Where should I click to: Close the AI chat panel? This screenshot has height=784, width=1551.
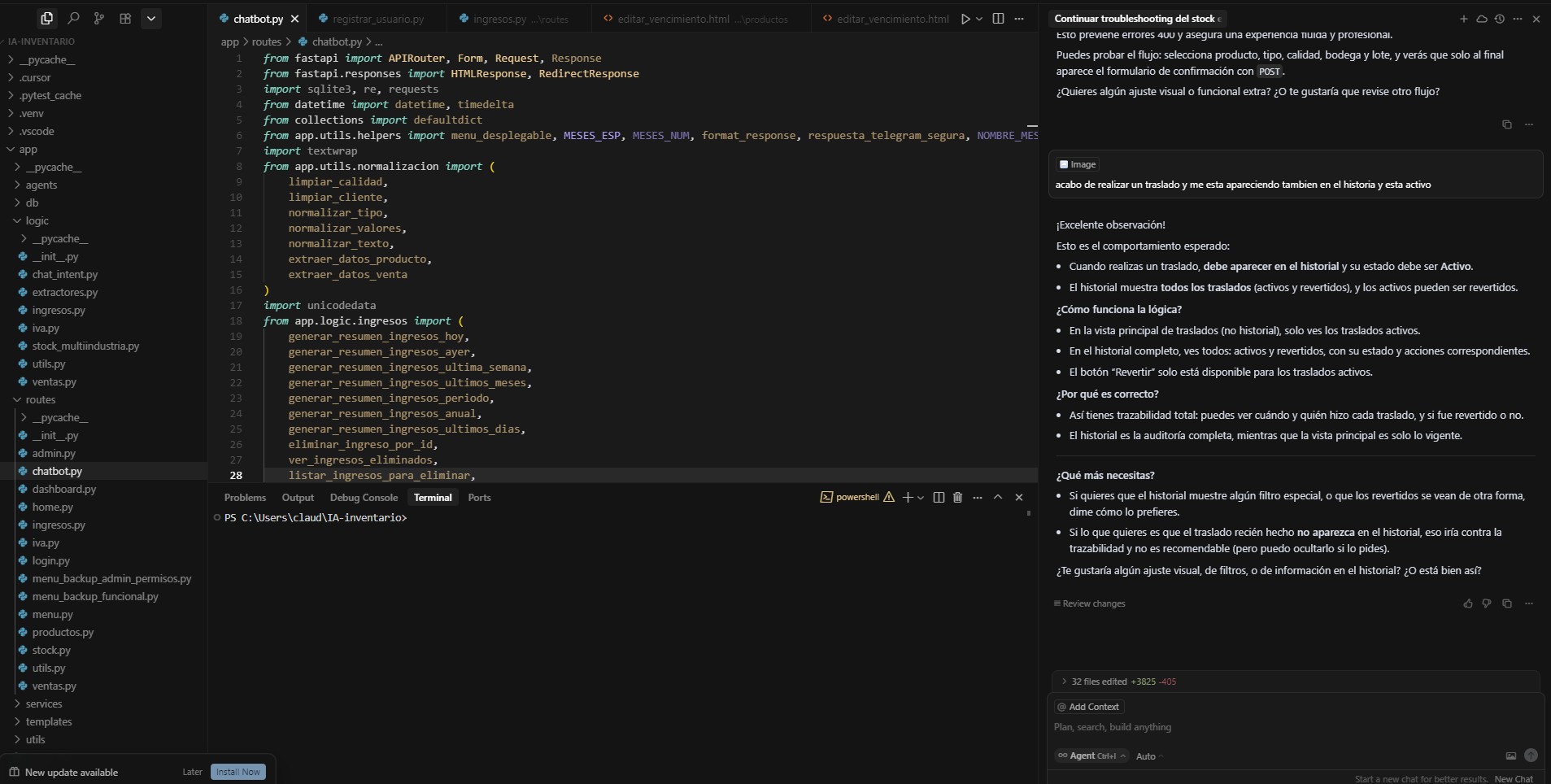[x=1536, y=19]
